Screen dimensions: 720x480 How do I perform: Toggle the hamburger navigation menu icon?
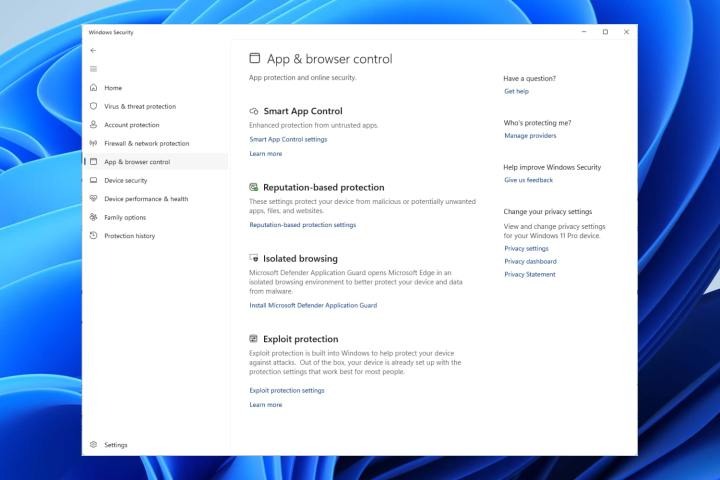pos(93,69)
